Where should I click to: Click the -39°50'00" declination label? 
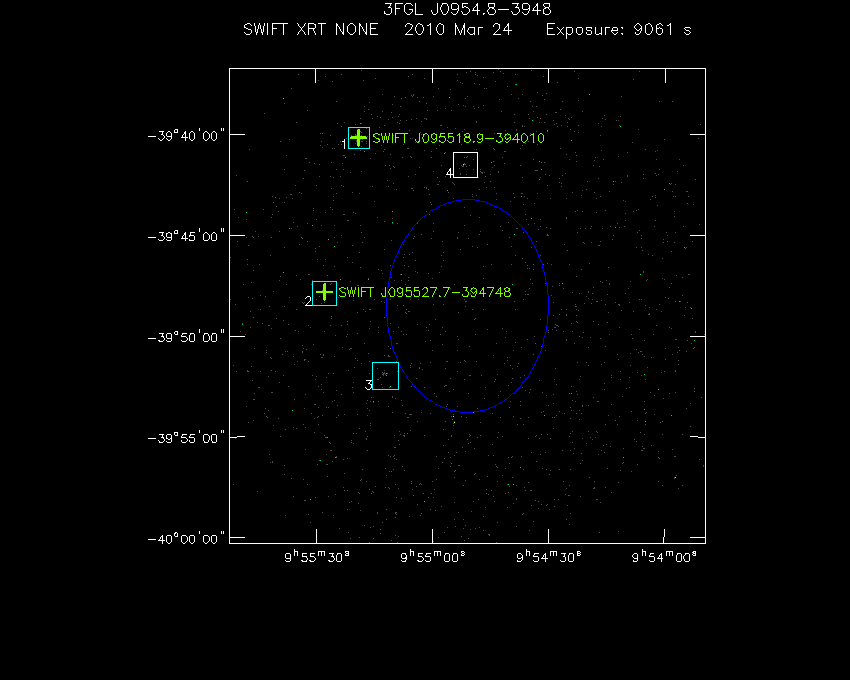pyautogui.click(x=186, y=337)
